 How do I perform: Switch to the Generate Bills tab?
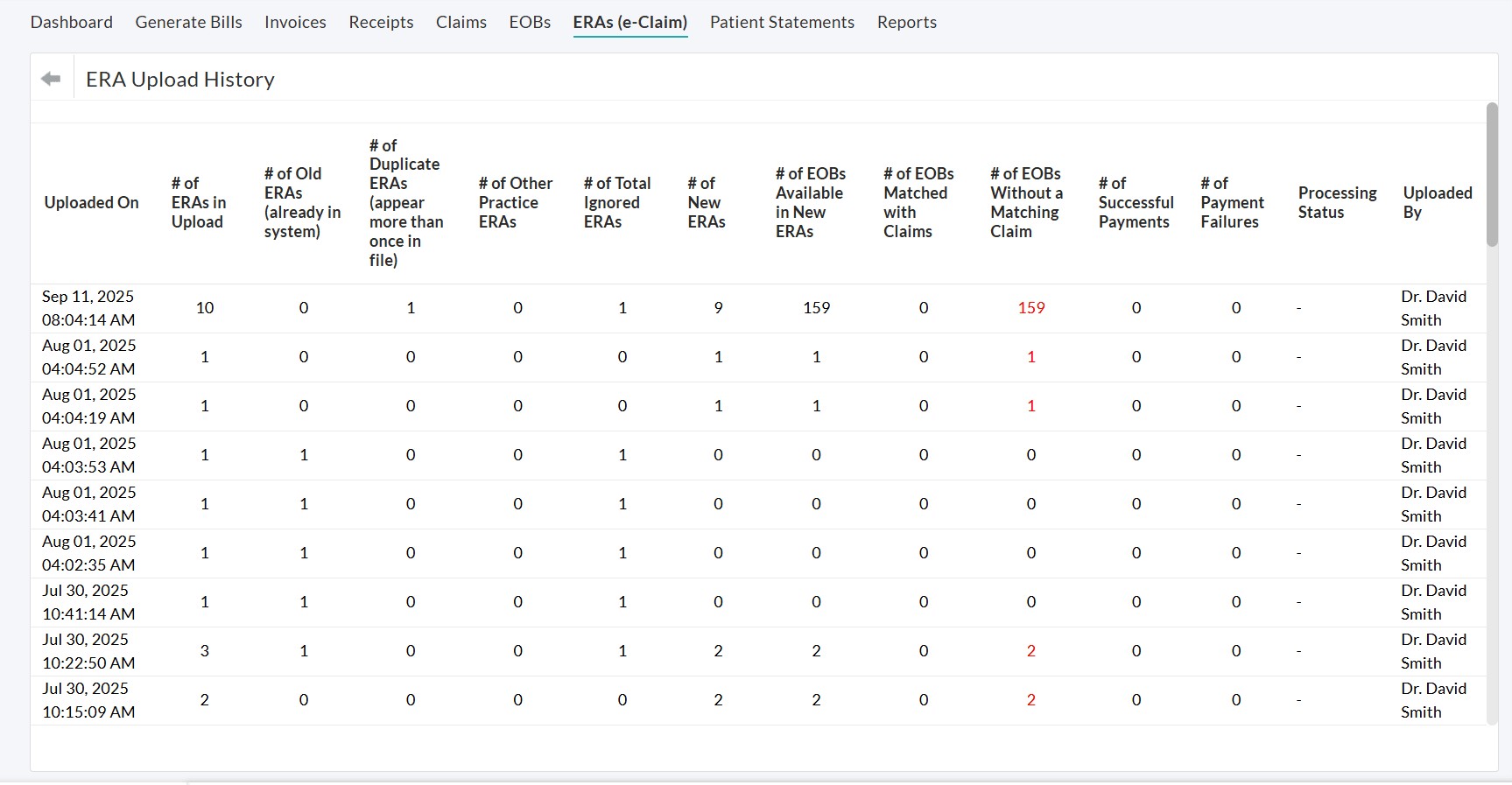189,22
